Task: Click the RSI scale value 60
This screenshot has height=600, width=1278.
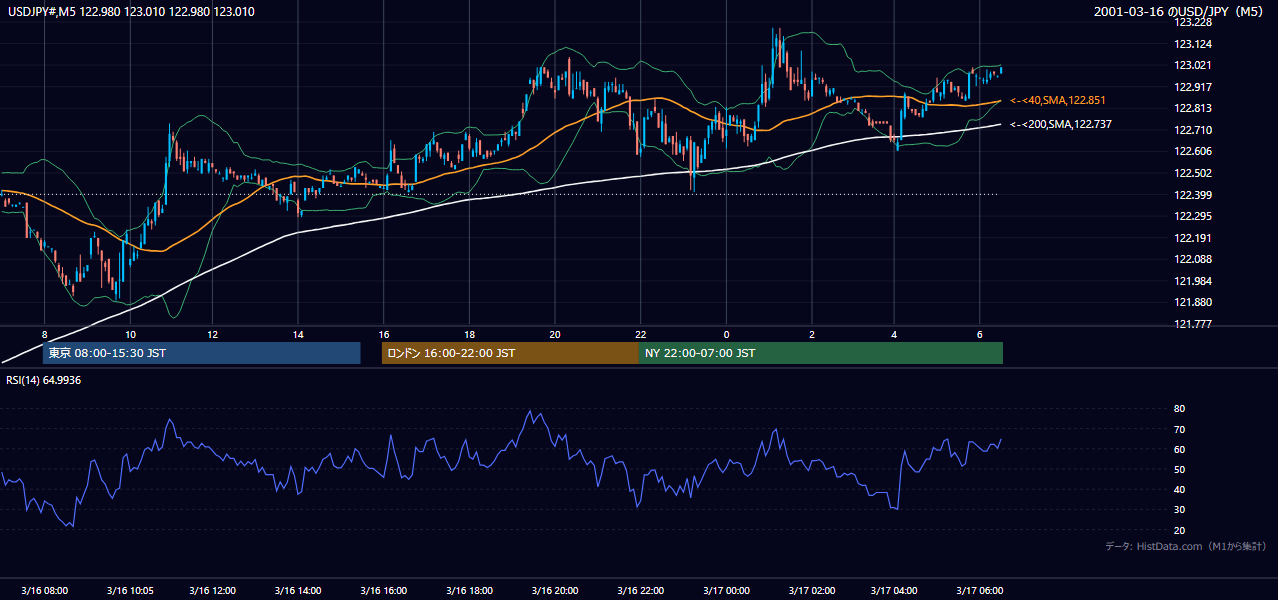Action: (x=1179, y=450)
